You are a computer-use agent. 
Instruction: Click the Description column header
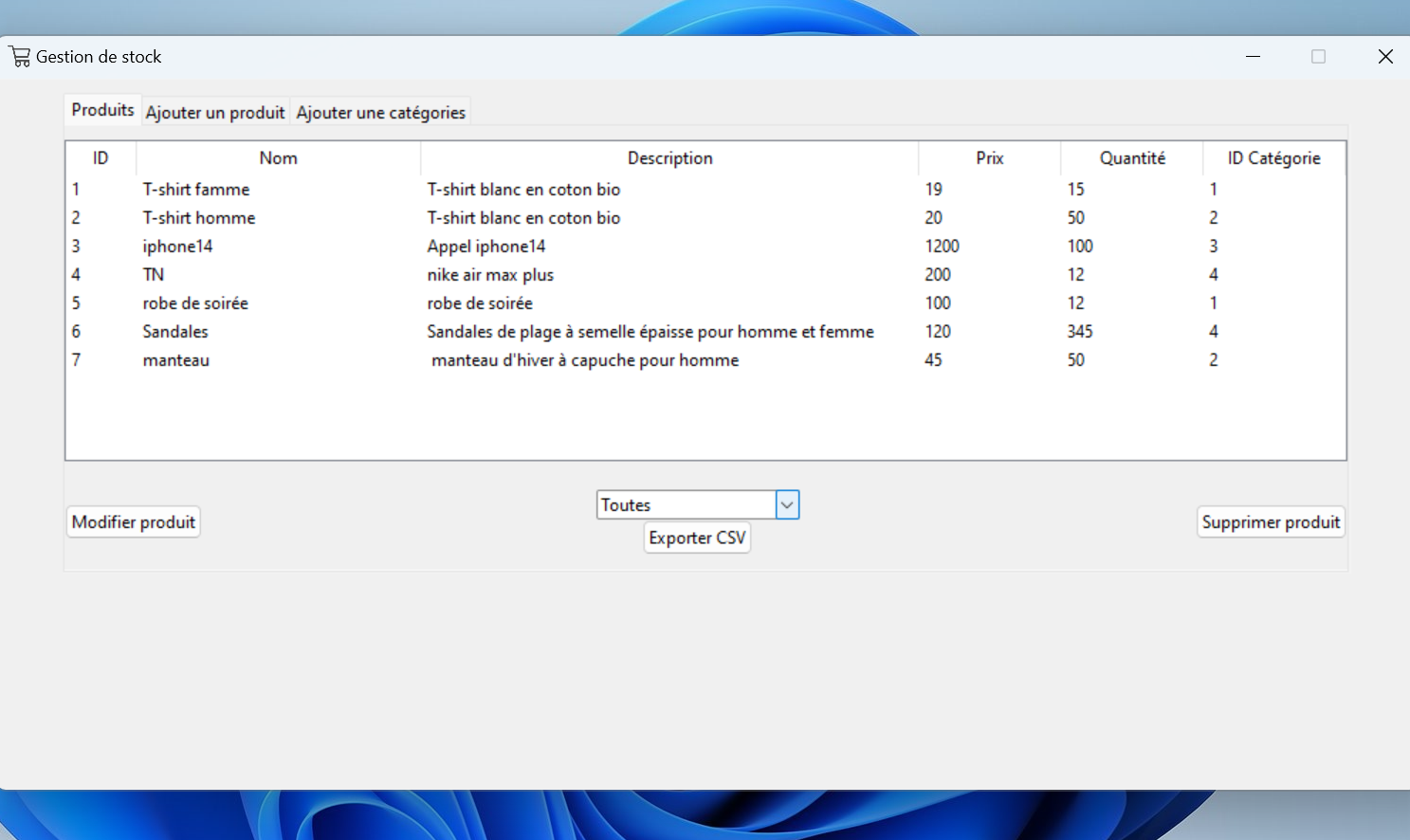click(669, 158)
